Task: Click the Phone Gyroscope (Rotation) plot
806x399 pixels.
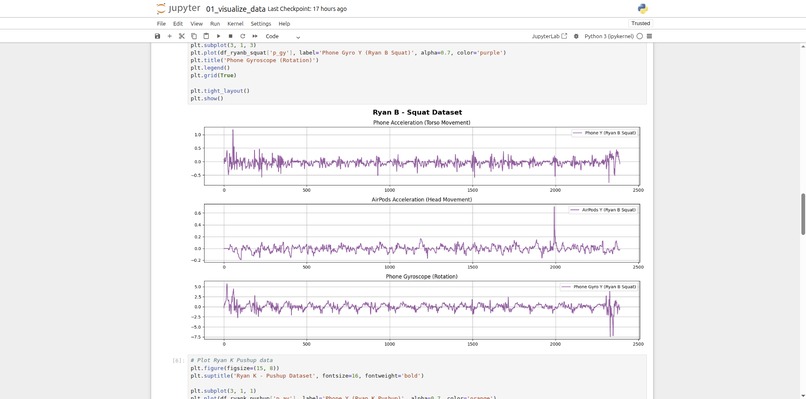Action: click(422, 310)
